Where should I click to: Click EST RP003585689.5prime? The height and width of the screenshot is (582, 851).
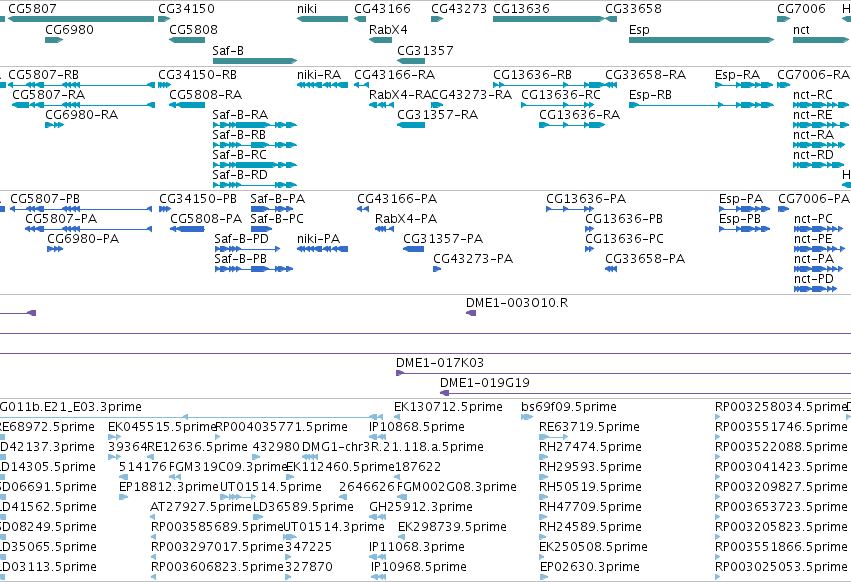pos(154,537)
